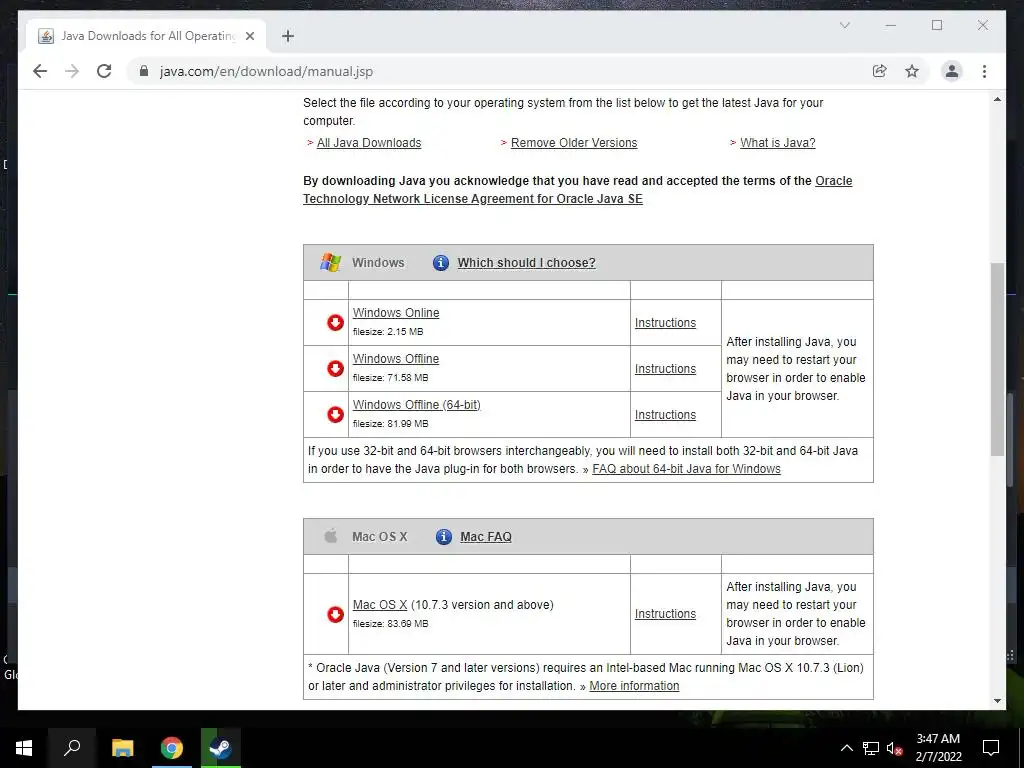Image resolution: width=1024 pixels, height=768 pixels.
Task: Show hidden system tray icons
Action: coord(846,748)
